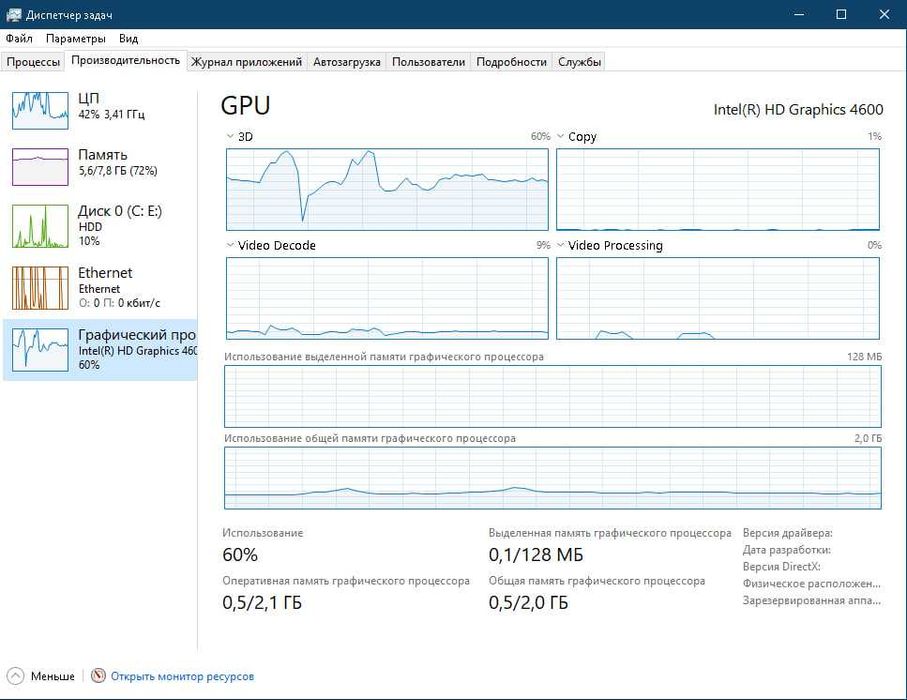Open the Файл menu
Screen dimensions: 907x700
[x=19, y=39]
